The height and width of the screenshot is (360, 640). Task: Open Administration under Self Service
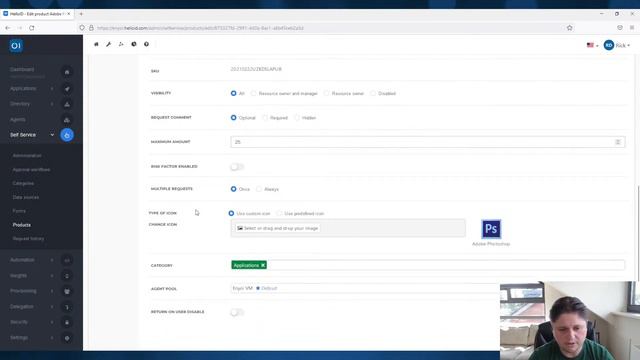click(27, 156)
